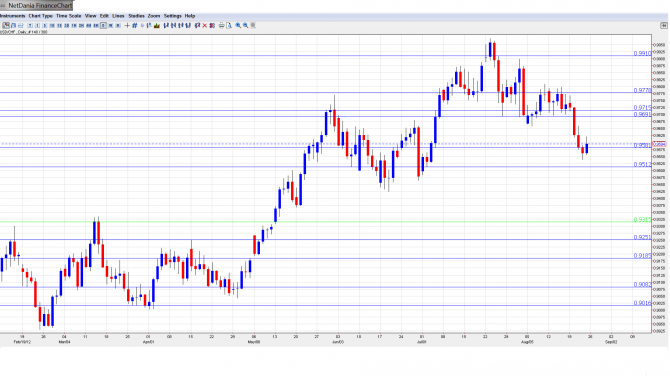Open the studies bar-chart icon
The height and width of the screenshot is (376, 670).
[157, 26]
